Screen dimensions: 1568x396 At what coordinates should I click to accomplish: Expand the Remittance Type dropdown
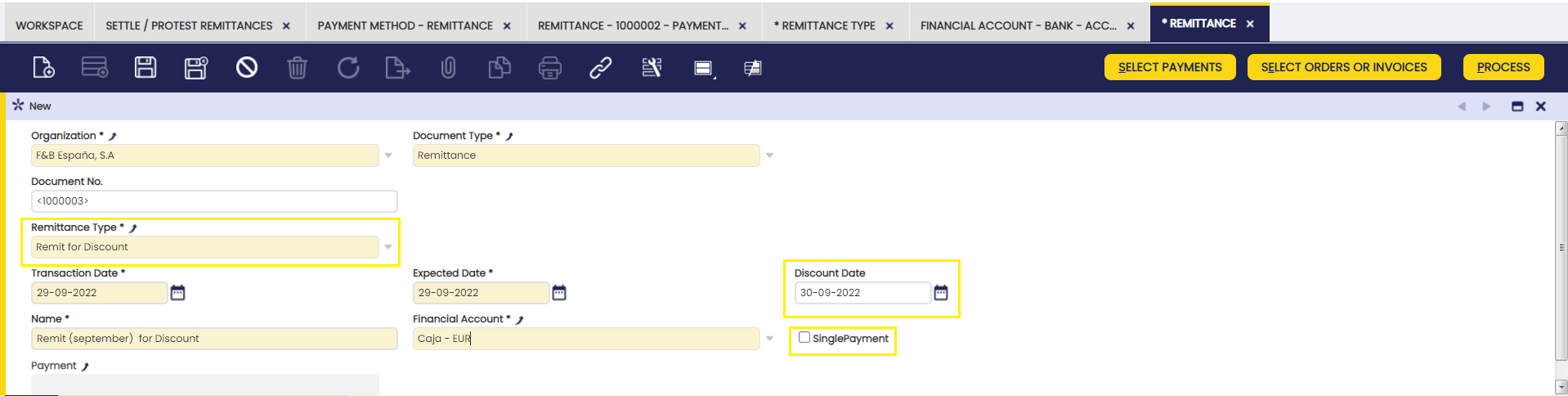pos(388,247)
